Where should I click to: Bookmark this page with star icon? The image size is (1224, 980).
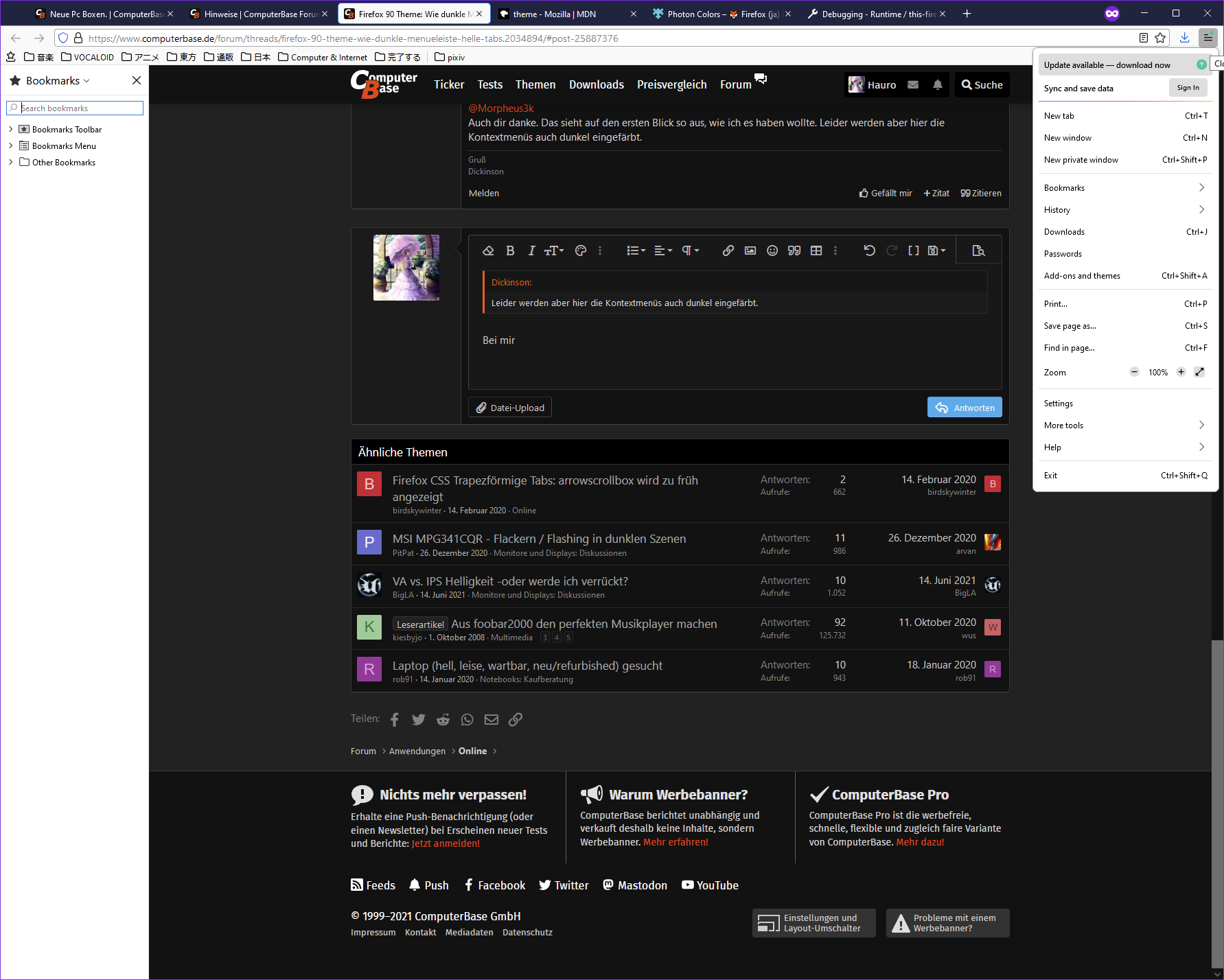(1160, 38)
